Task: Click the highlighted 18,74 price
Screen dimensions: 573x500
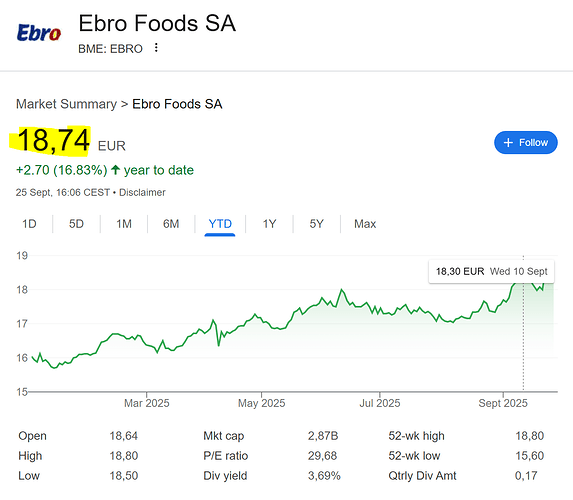Action: click(x=53, y=140)
